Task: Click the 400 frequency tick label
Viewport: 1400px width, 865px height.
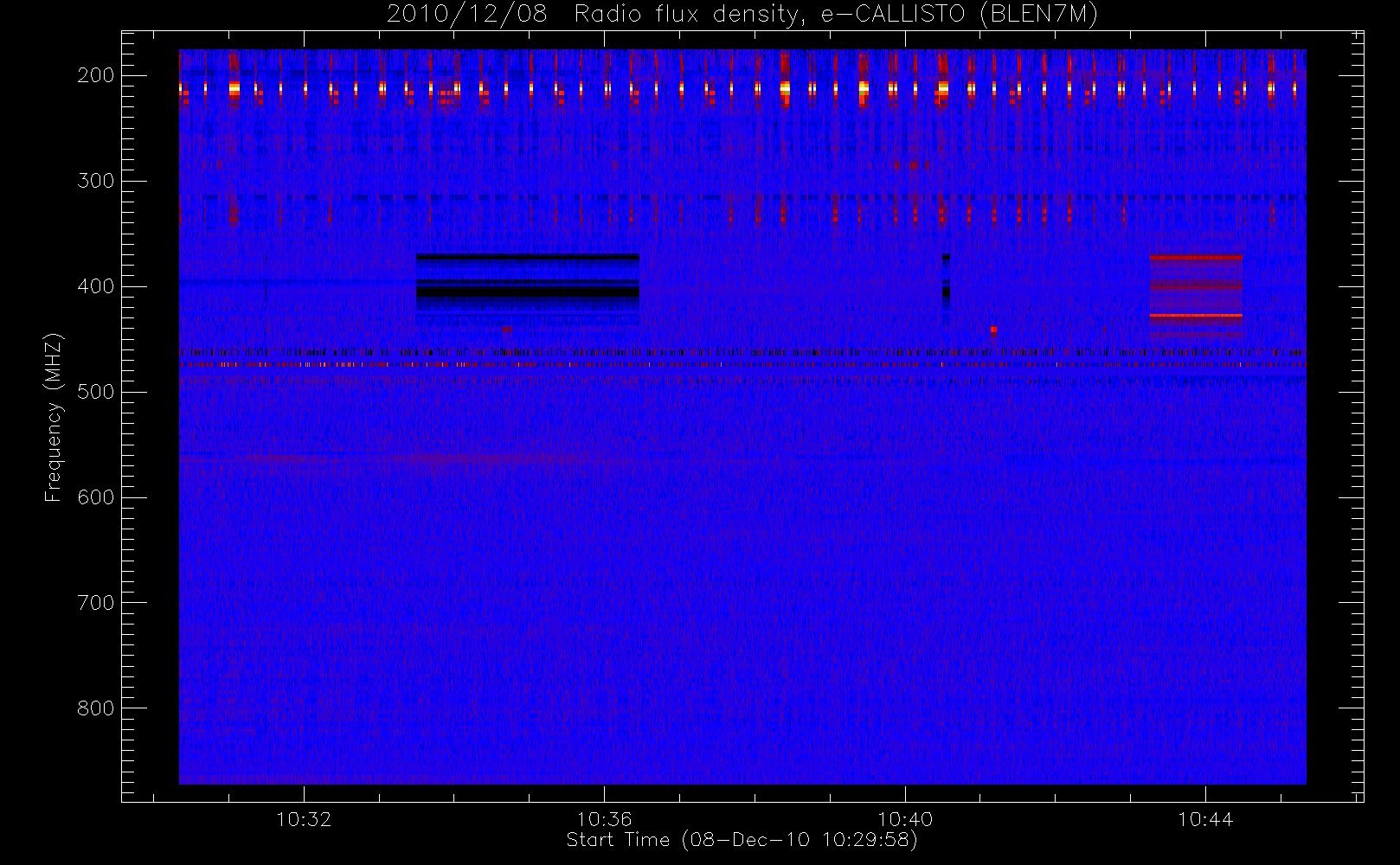Action: coord(95,286)
